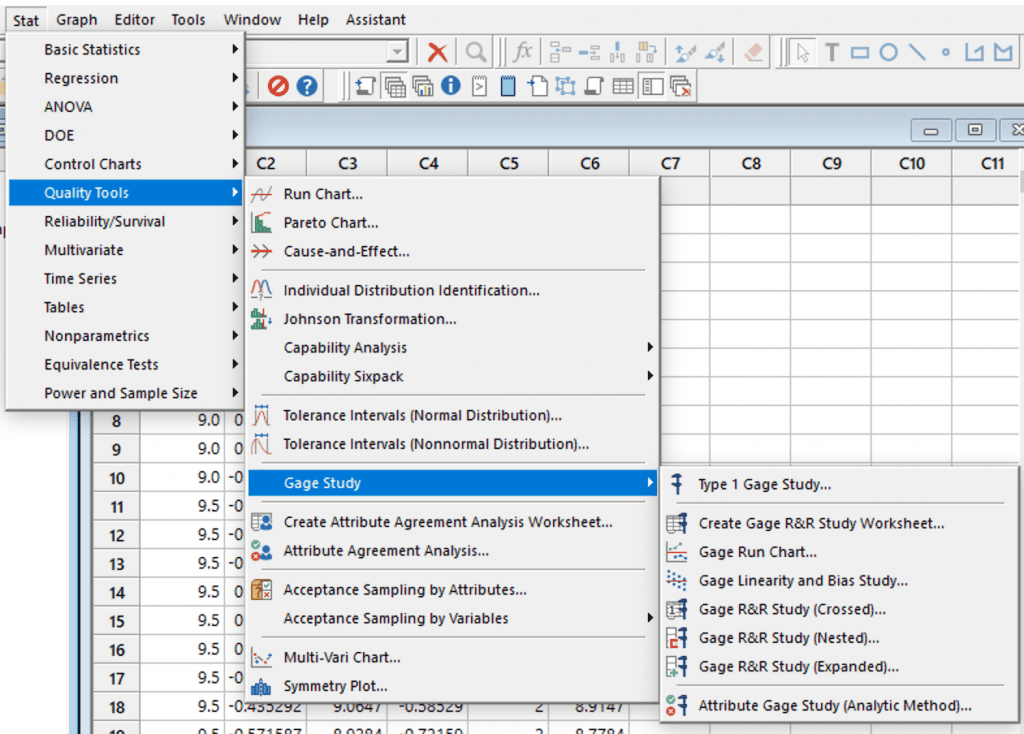
Task: Click the red X cancel icon in toolbar
Action: (437, 52)
